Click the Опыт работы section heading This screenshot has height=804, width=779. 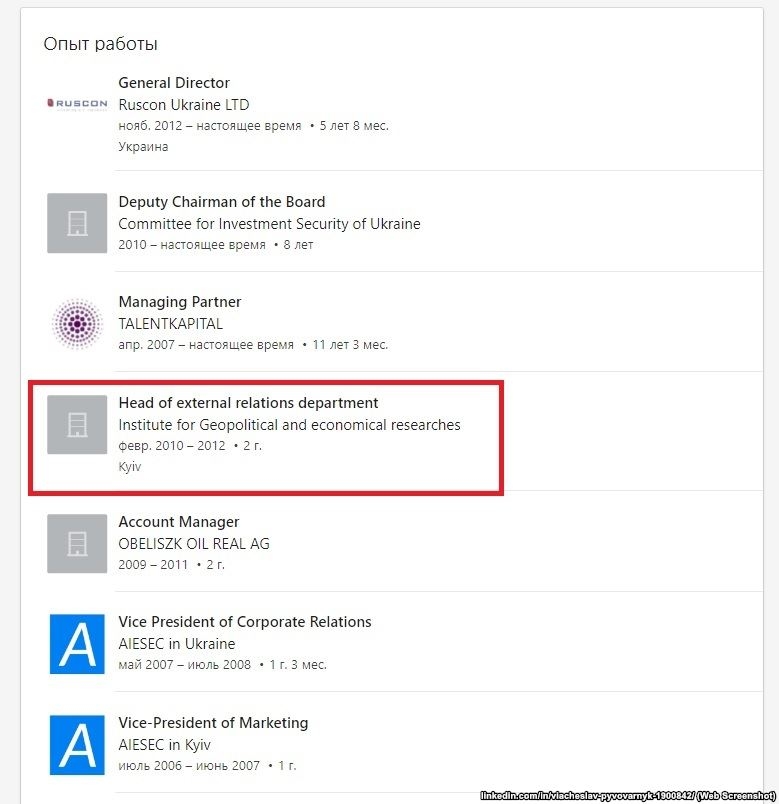100,44
